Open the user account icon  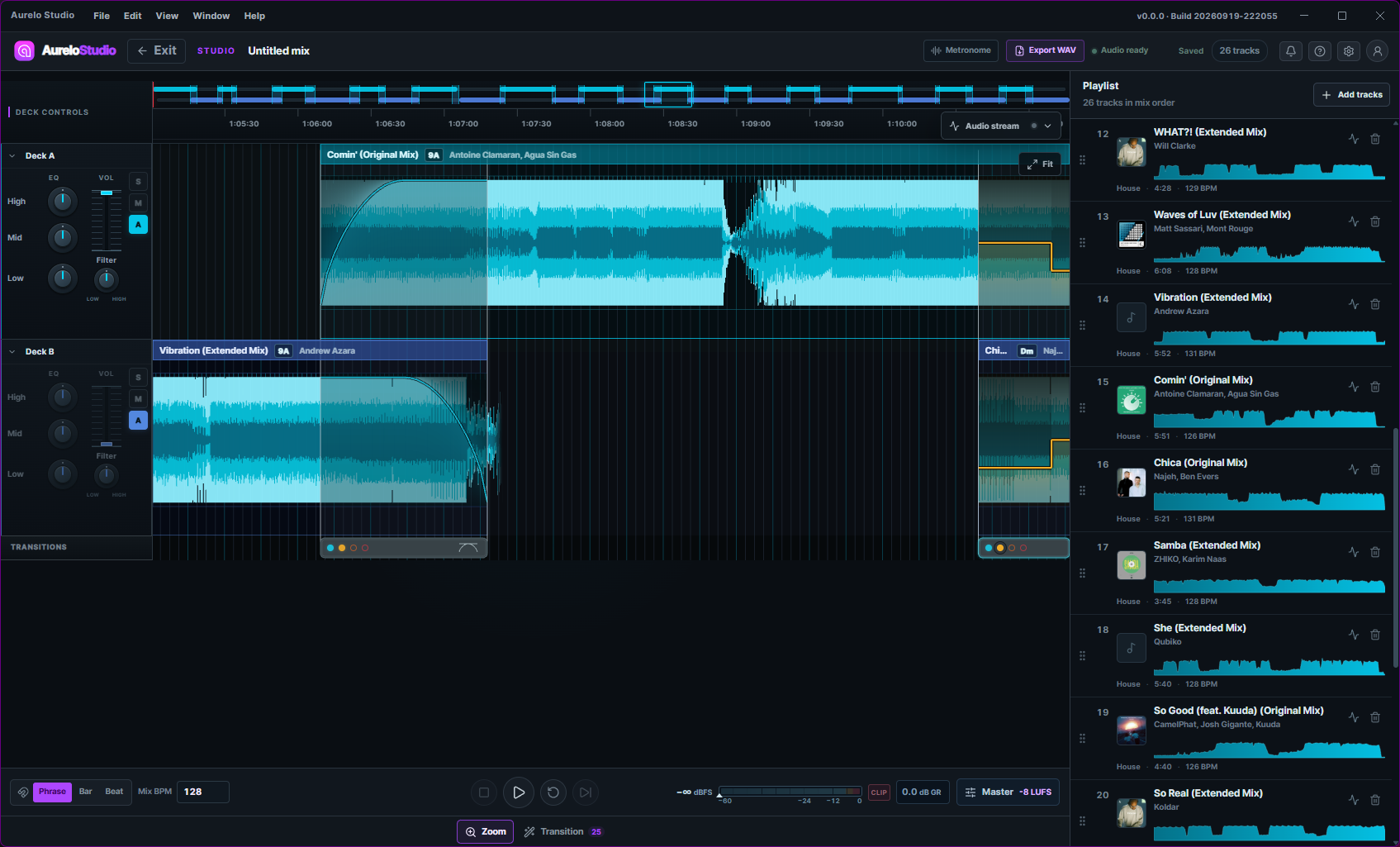1377,51
